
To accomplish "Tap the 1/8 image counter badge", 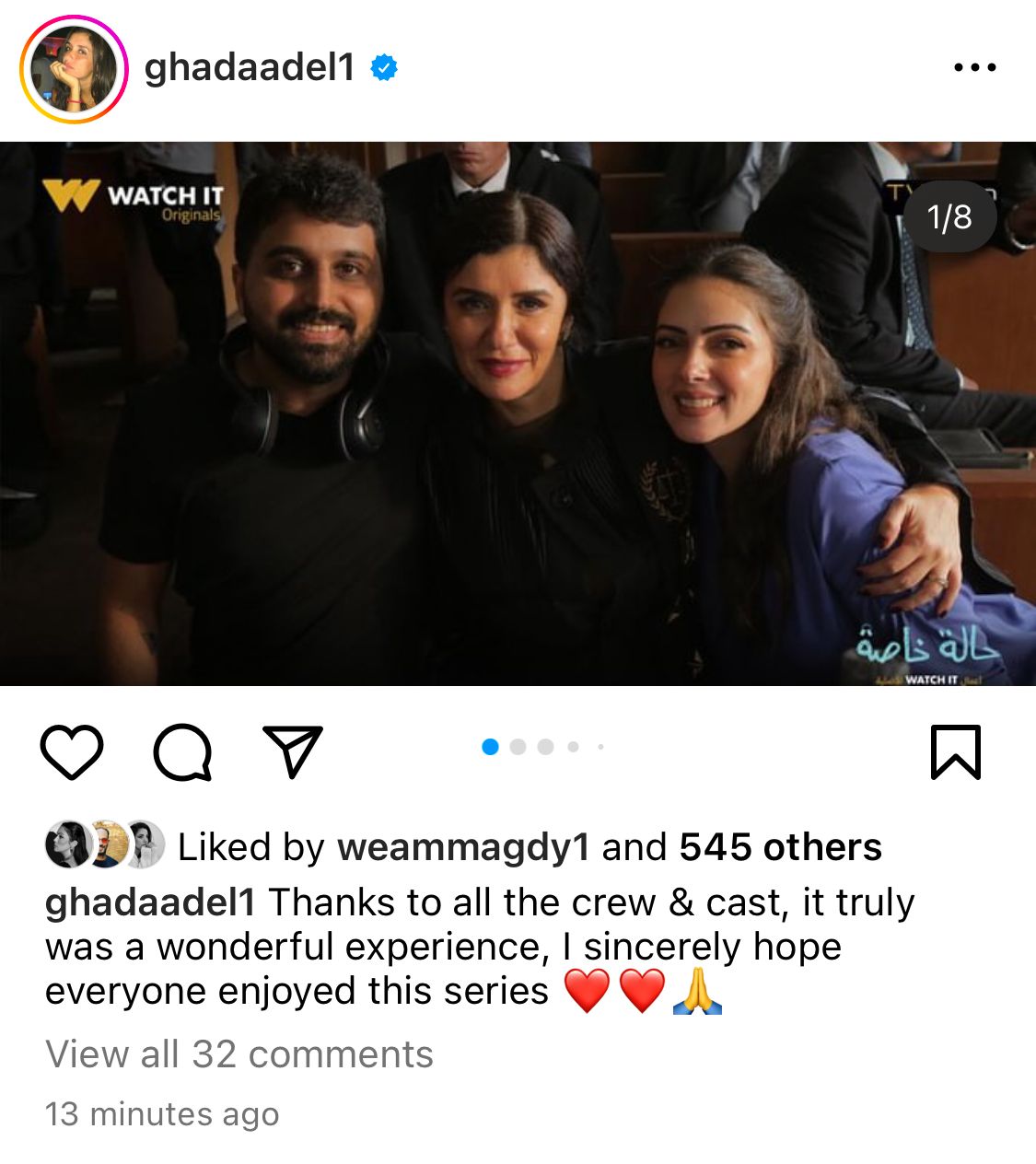I will pyautogui.click(x=949, y=217).
